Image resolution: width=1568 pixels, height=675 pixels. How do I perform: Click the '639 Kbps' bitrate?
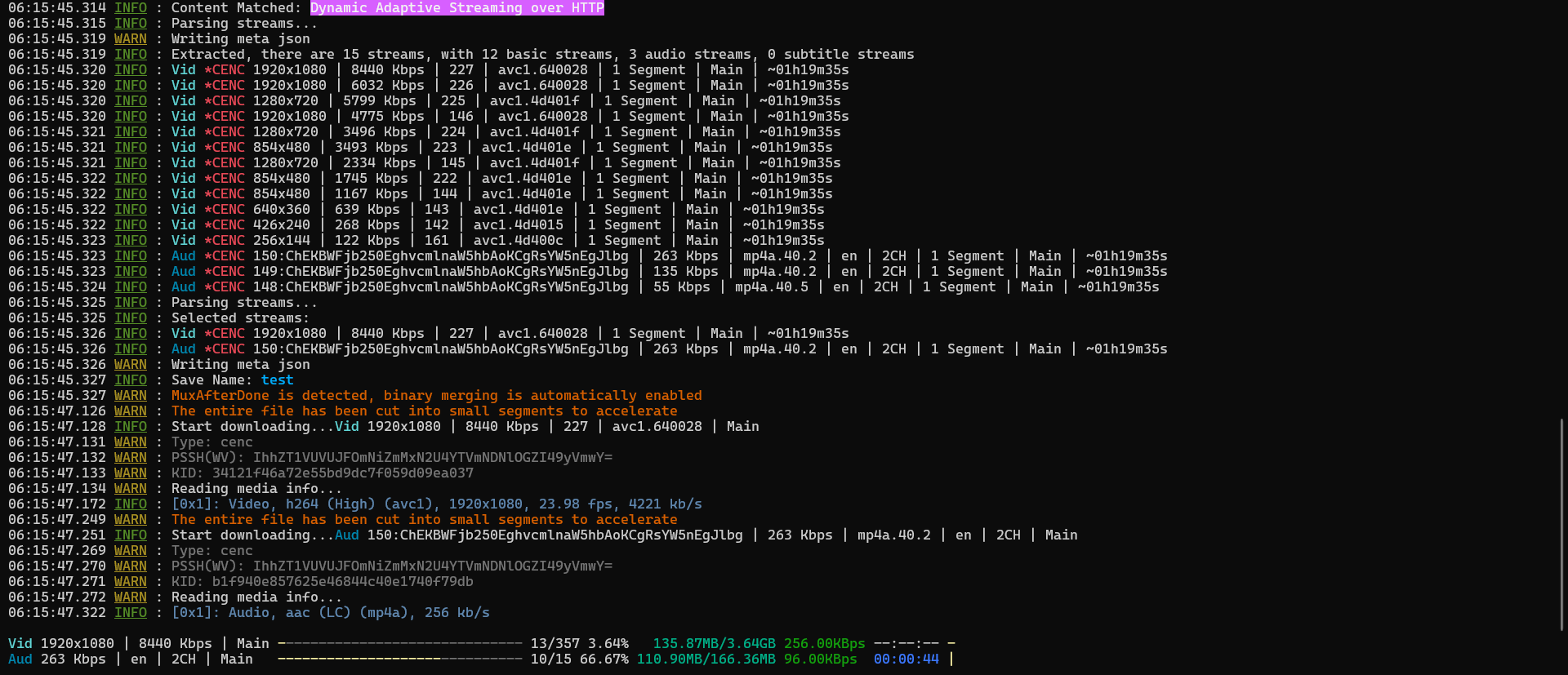click(x=367, y=210)
